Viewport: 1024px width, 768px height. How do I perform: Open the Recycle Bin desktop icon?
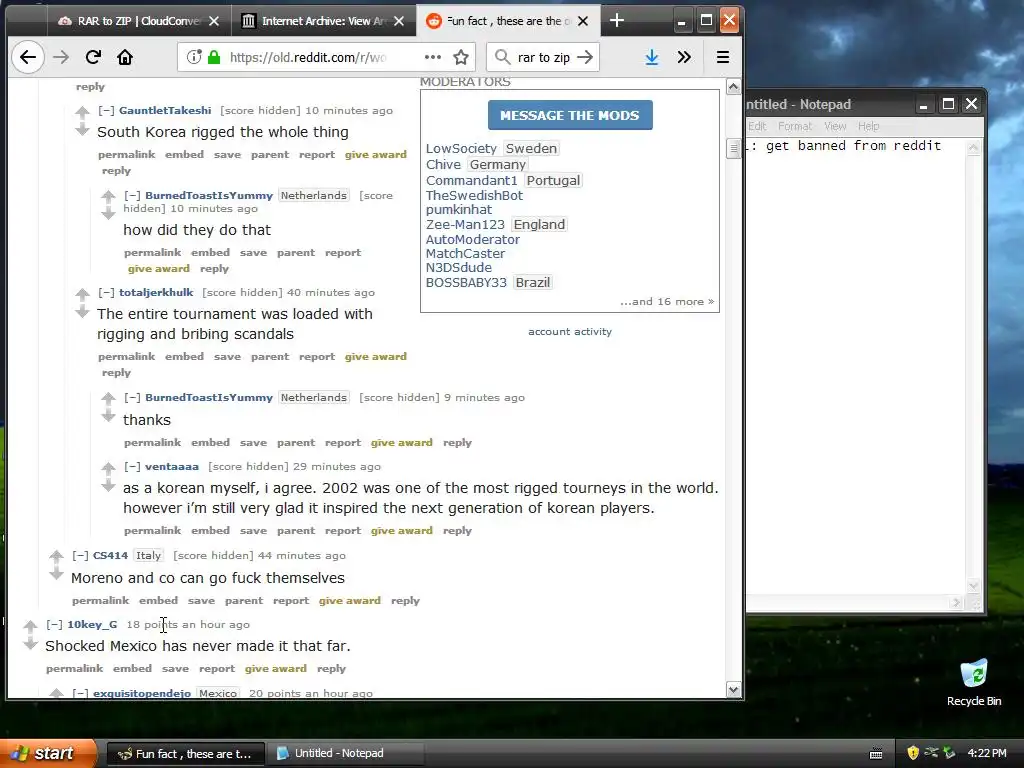pos(974,682)
